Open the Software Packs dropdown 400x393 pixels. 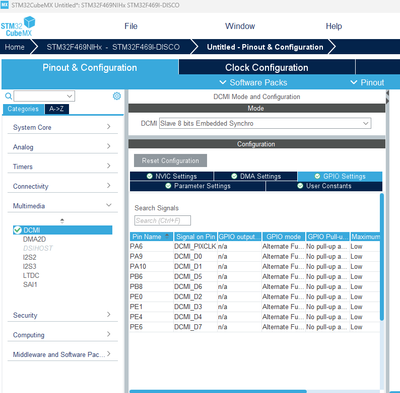[x=253, y=82]
